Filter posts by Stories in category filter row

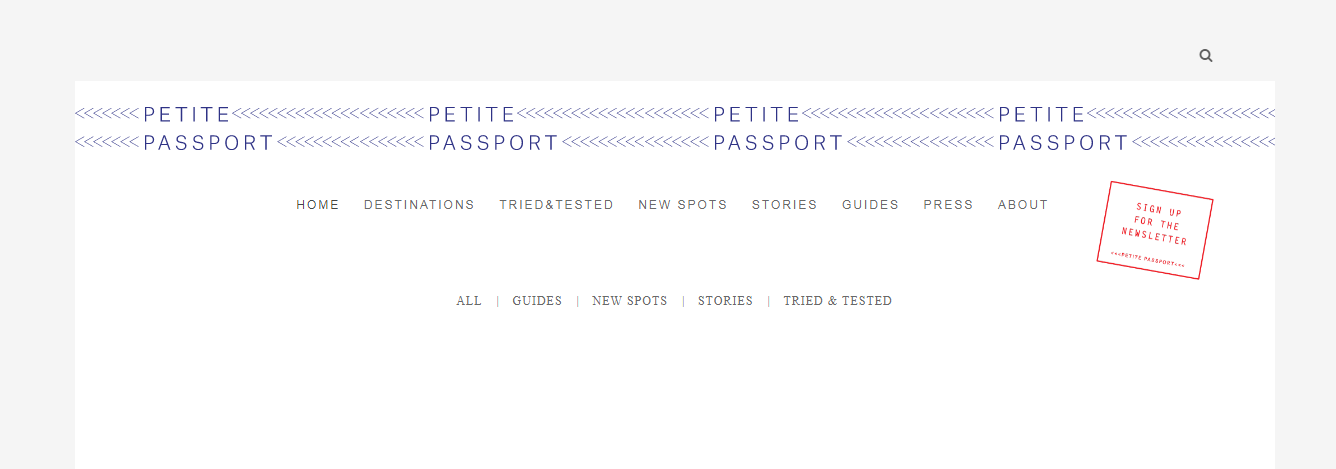(x=725, y=301)
